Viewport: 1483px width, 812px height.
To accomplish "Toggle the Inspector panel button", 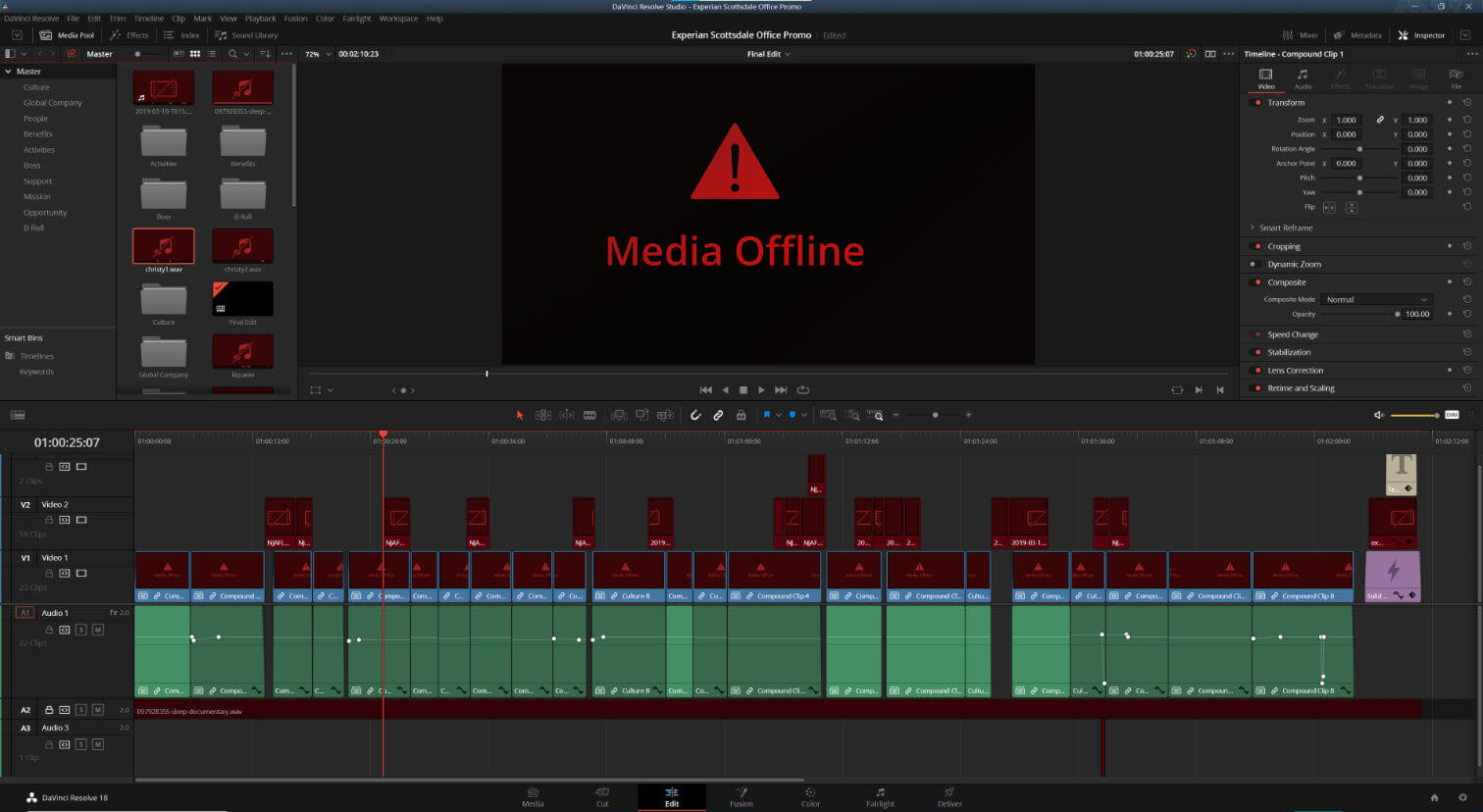I will (x=1421, y=35).
